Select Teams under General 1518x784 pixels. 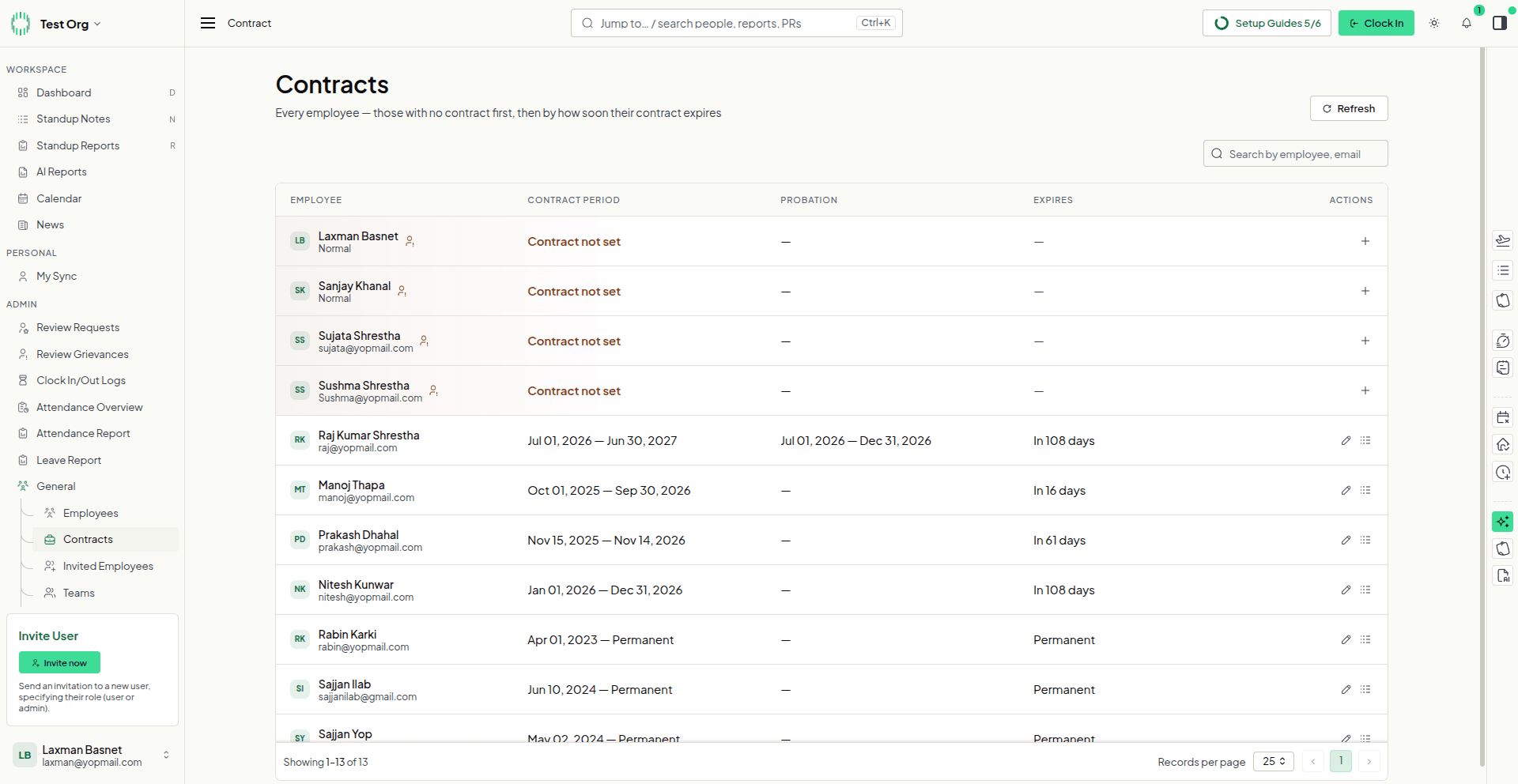(106, 593)
